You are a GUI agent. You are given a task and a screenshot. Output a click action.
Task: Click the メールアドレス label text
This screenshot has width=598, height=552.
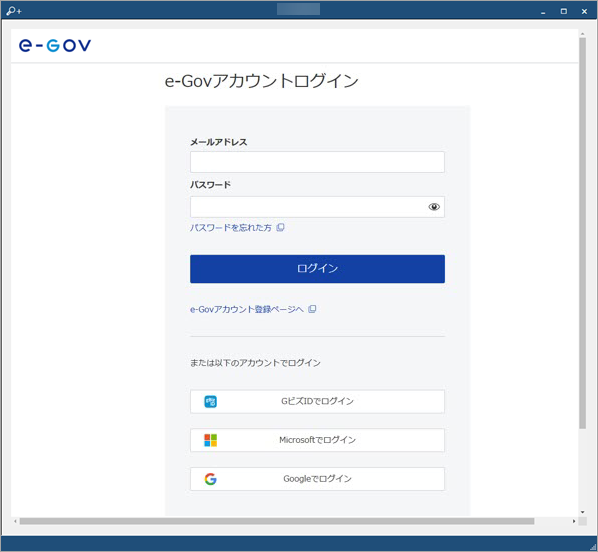coord(219,142)
